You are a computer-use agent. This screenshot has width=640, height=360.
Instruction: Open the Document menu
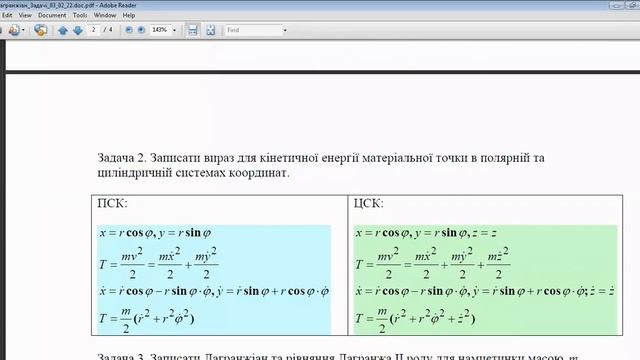tap(52, 15)
